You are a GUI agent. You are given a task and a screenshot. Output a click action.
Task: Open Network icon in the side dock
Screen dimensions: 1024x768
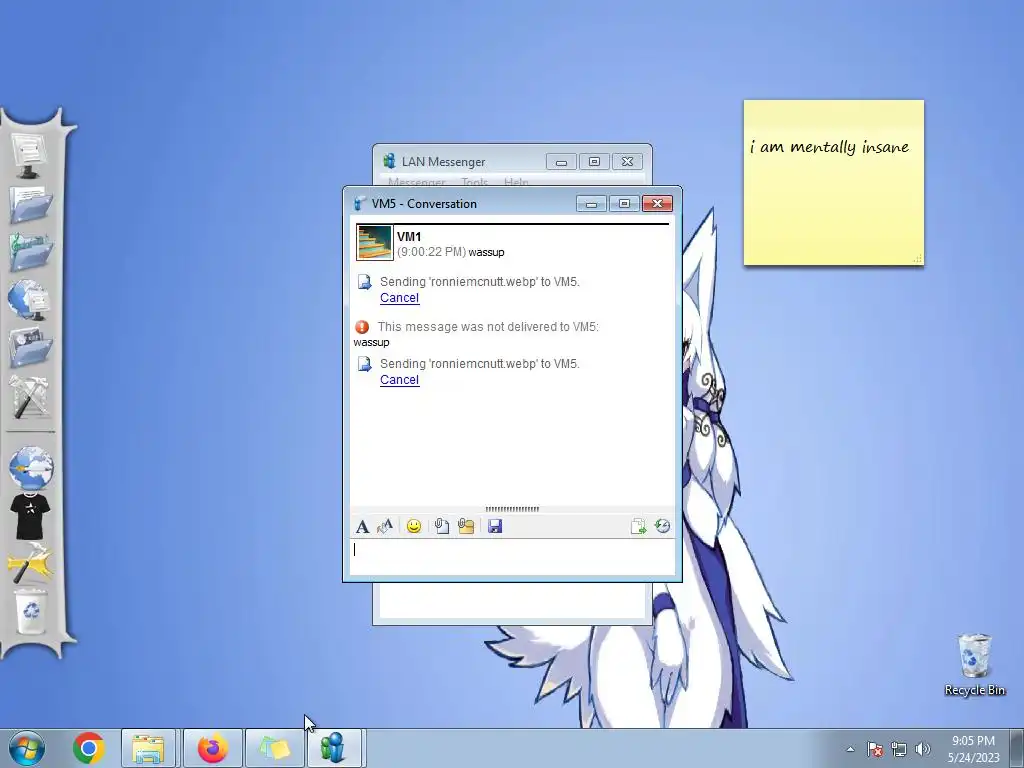[x=30, y=300]
